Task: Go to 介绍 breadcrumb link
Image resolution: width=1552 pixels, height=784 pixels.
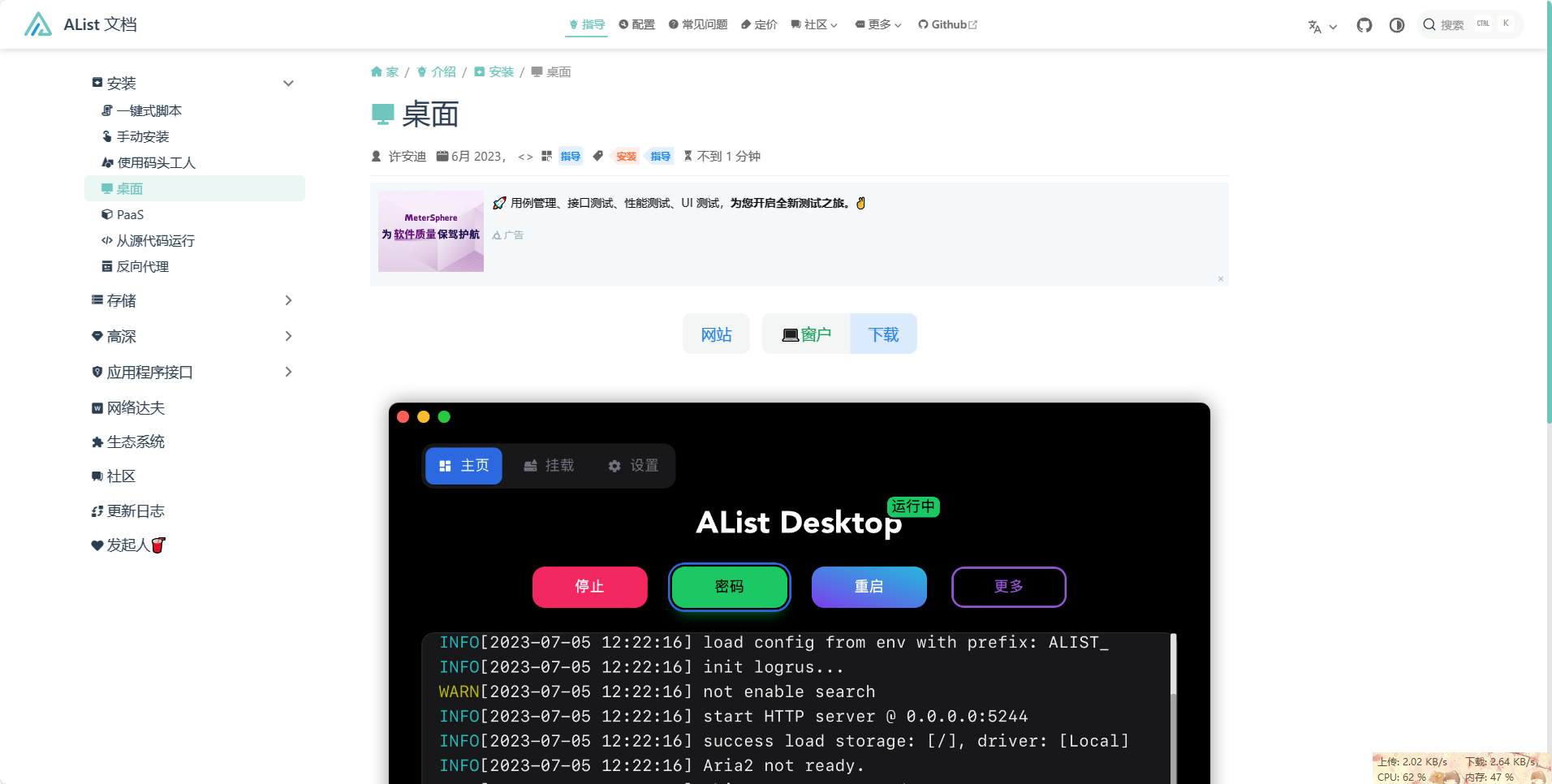Action: [x=436, y=71]
